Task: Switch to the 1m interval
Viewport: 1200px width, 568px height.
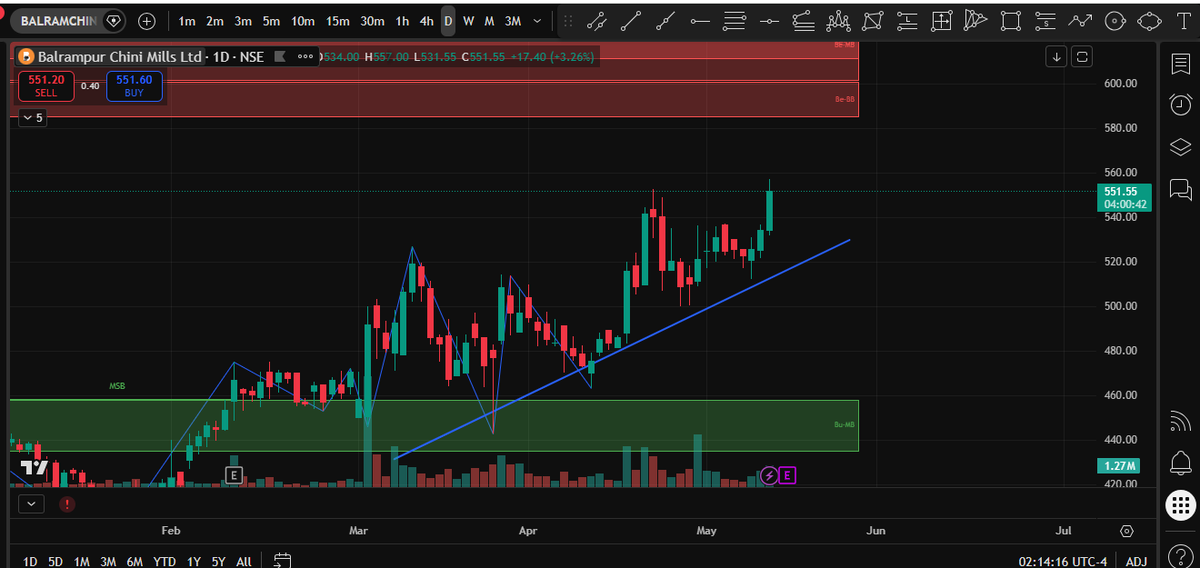Action: point(187,20)
